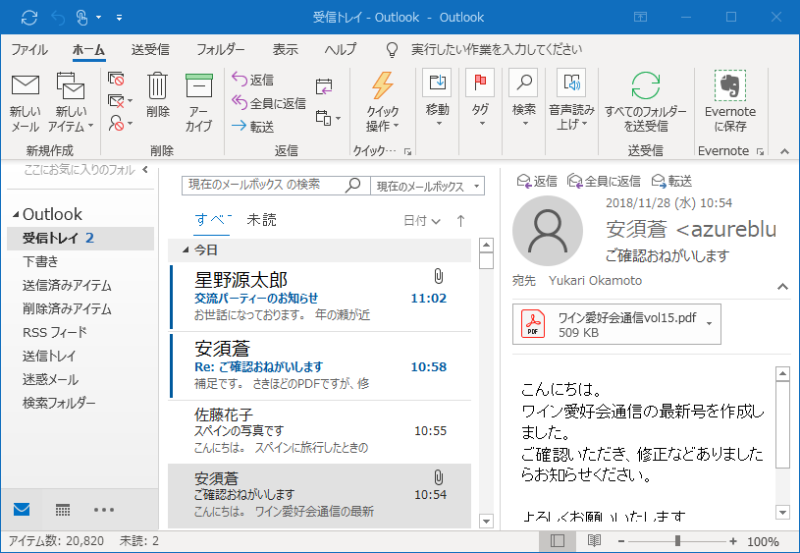Click the New Mail (新しいメール) icon
Viewport: 800px width, 553px height.
click(x=25, y=88)
